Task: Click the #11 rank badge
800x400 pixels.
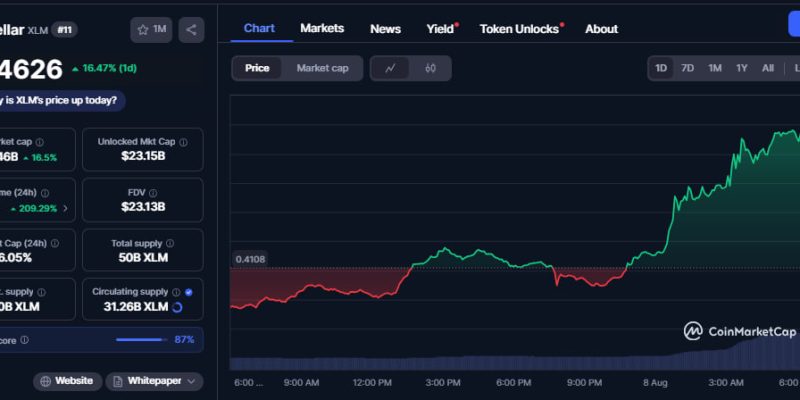Action: 64,30
